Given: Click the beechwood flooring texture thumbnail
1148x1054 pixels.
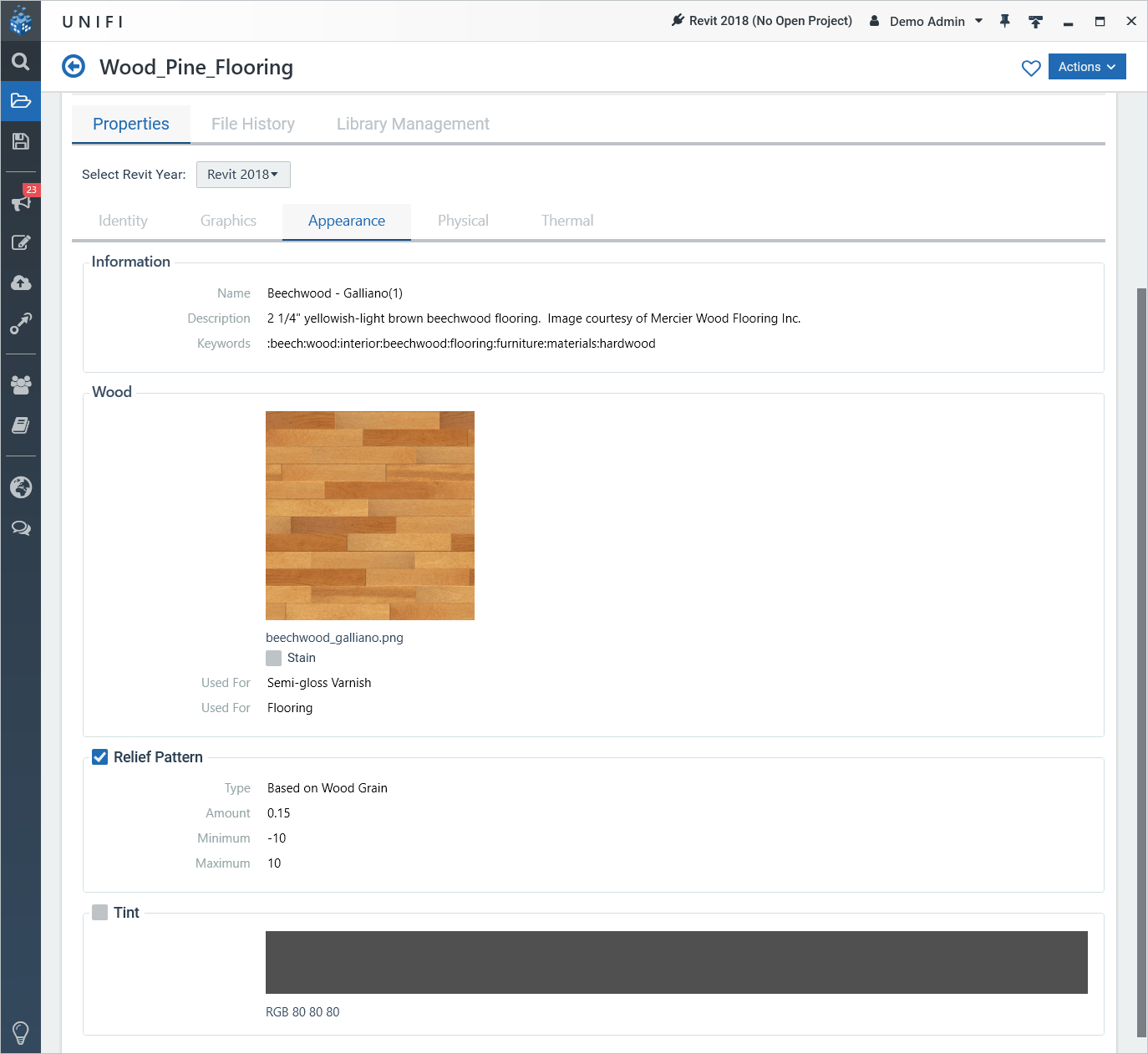Looking at the screenshot, I should click(x=370, y=516).
